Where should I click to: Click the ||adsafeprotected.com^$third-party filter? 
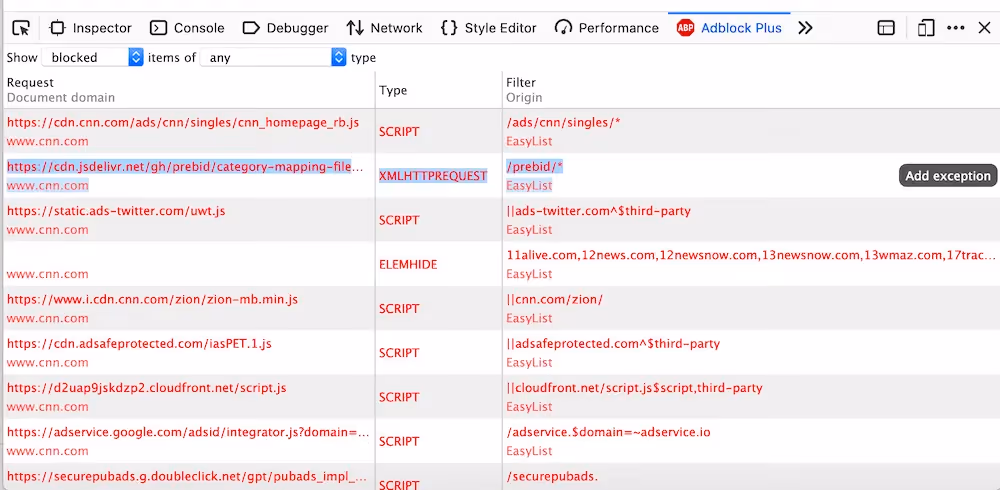[613, 344]
